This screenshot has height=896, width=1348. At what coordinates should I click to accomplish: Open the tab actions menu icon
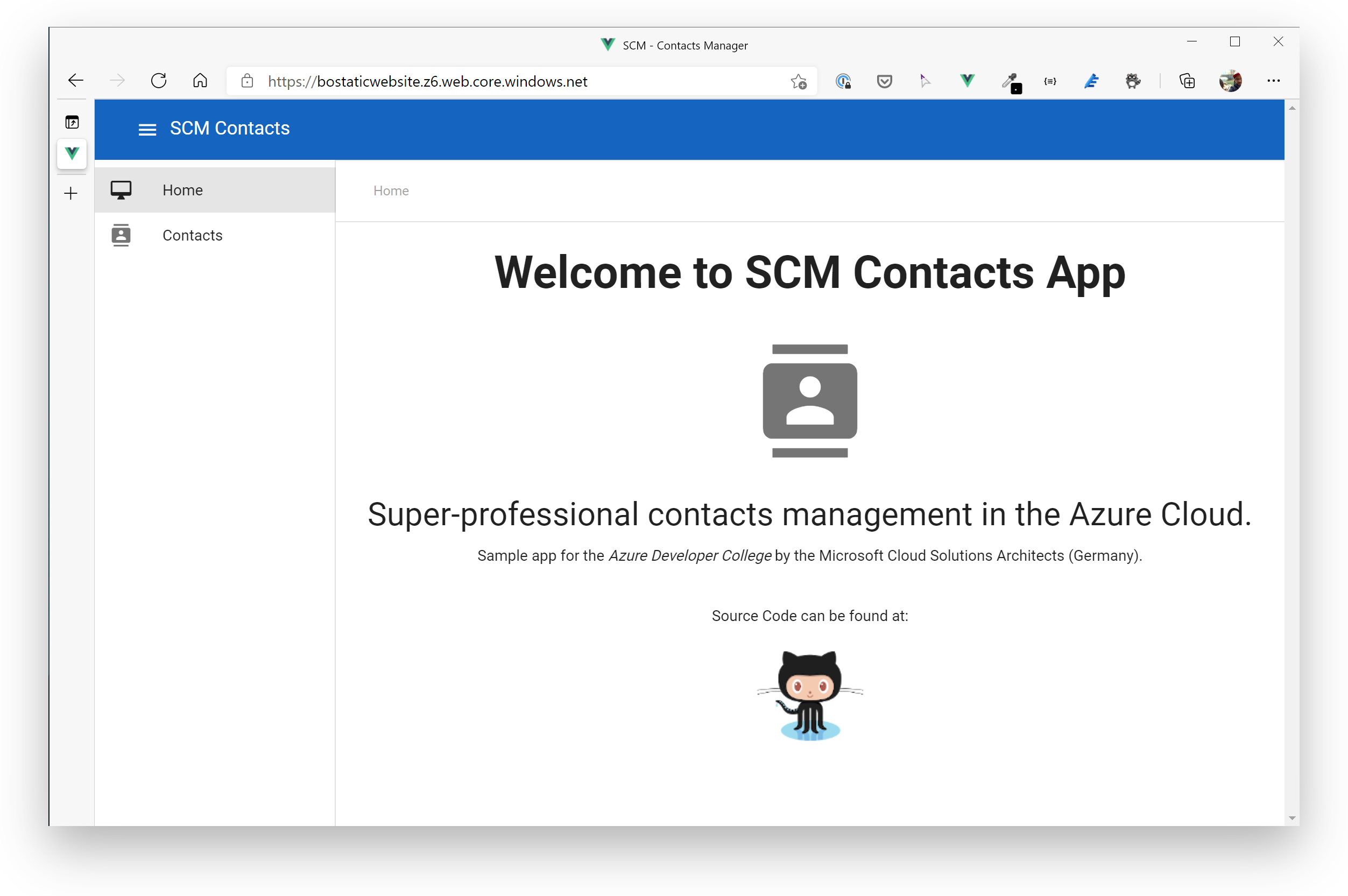[72, 122]
